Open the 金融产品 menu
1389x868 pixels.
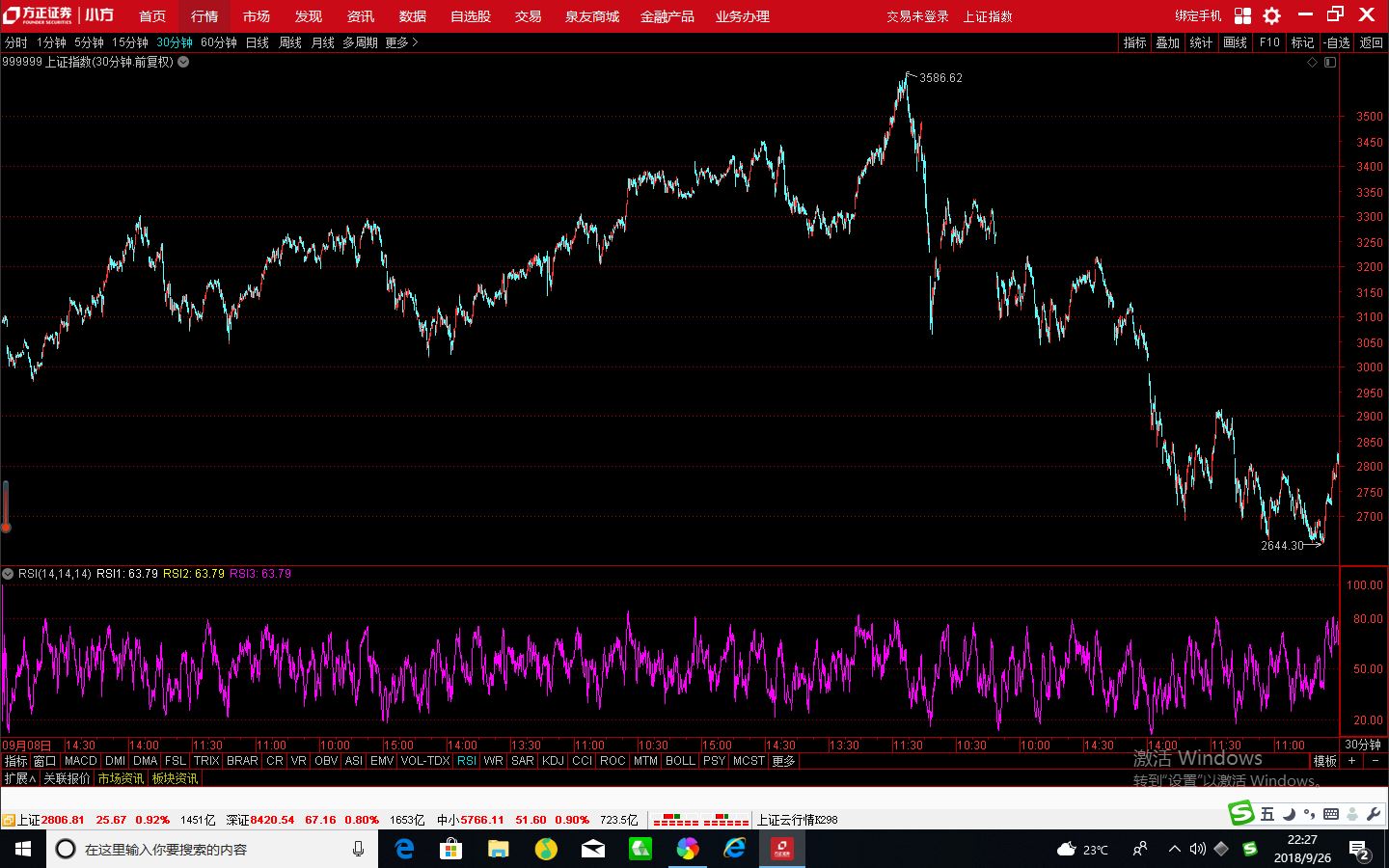[667, 16]
